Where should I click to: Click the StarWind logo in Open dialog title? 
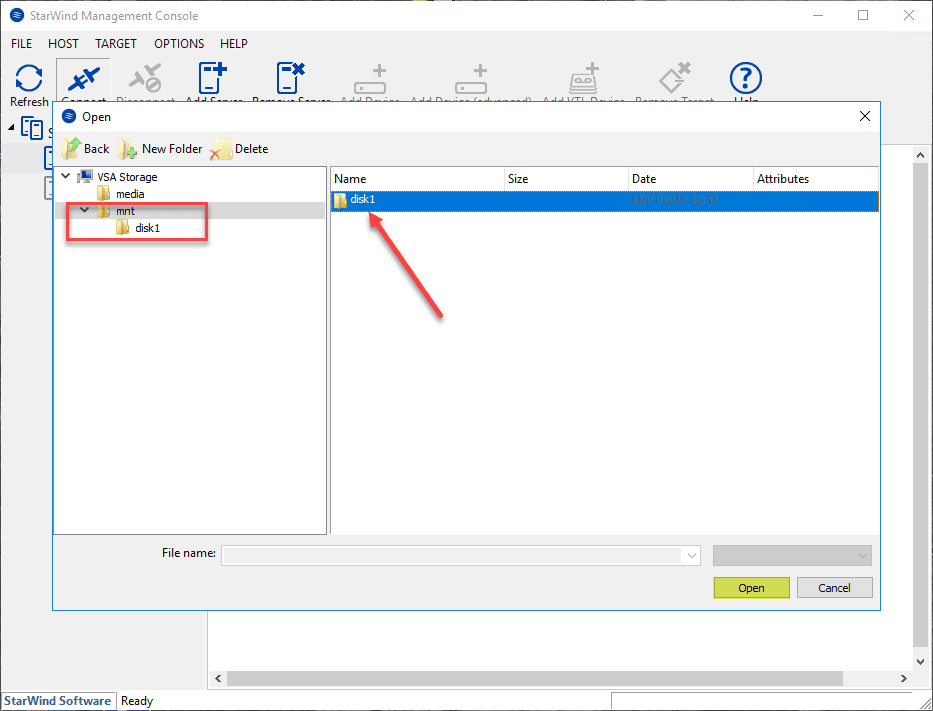click(69, 116)
